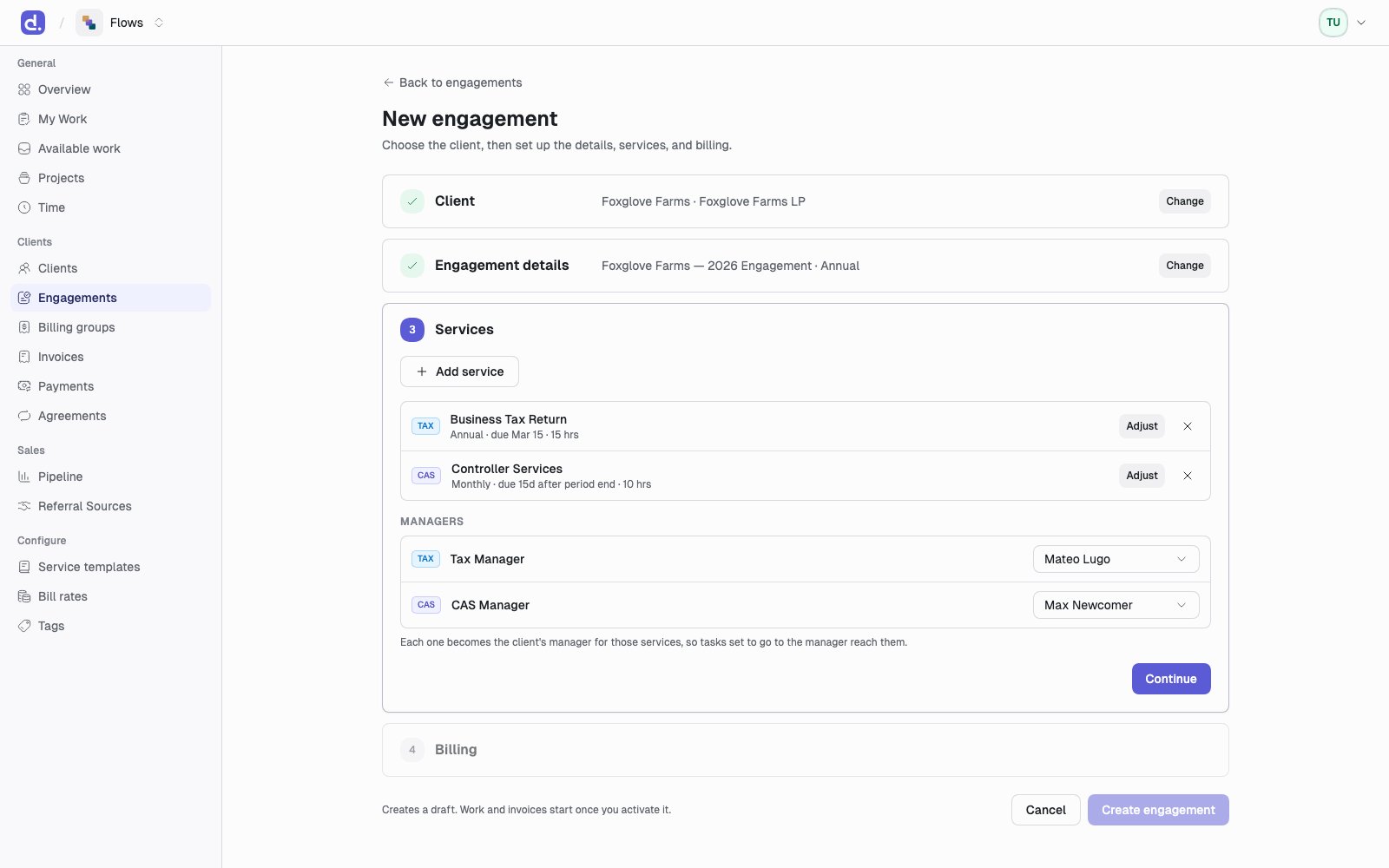Open Available work page
Image resolution: width=1389 pixels, height=868 pixels.
pos(110,148)
